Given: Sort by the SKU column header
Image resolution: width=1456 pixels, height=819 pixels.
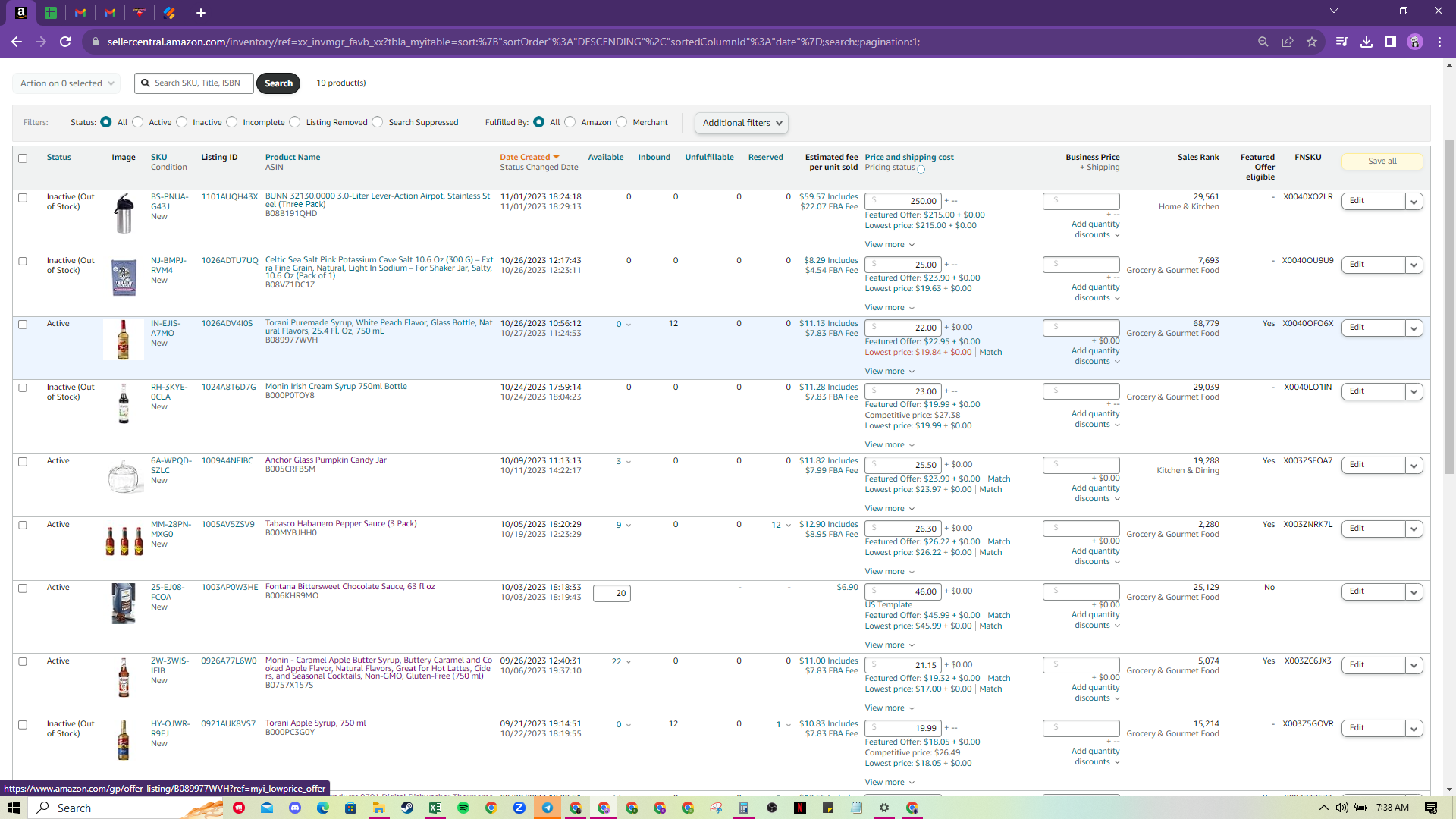Looking at the screenshot, I should (158, 158).
